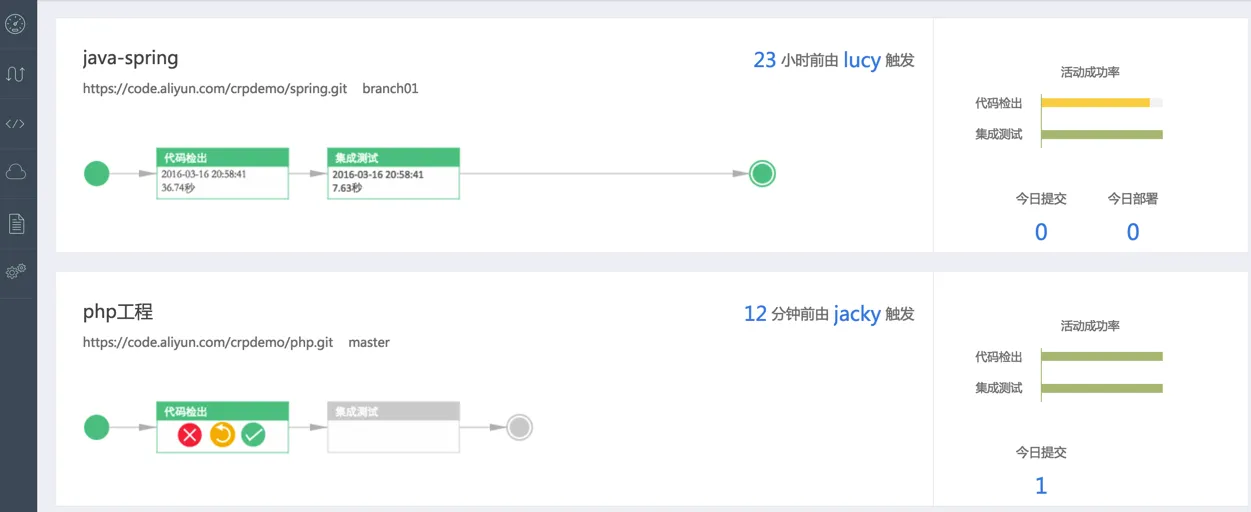This screenshot has width=1251, height=512.
Task: Open the settings gears icon in sidebar
Action: pyautogui.click(x=15, y=271)
